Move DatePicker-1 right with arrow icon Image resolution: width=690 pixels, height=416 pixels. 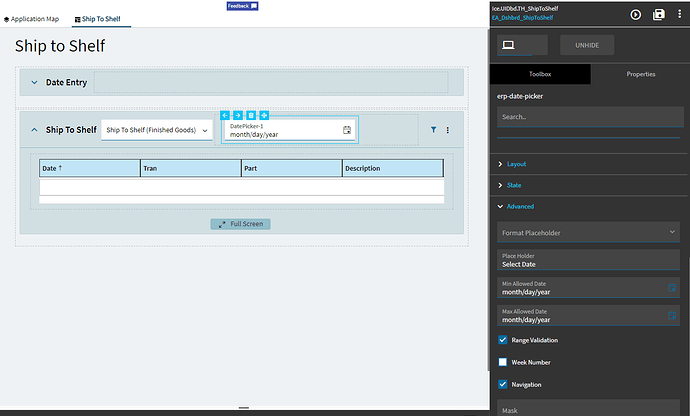tap(238, 115)
